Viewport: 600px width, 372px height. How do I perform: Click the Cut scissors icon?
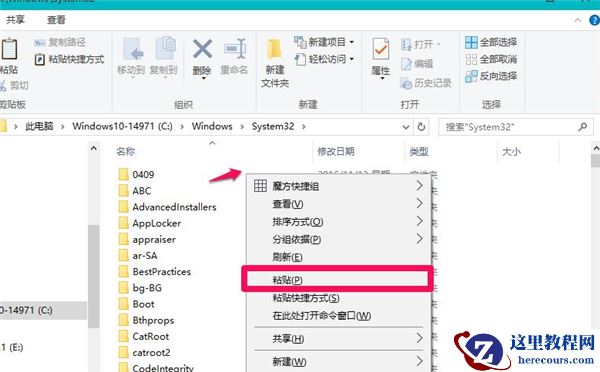[3, 85]
